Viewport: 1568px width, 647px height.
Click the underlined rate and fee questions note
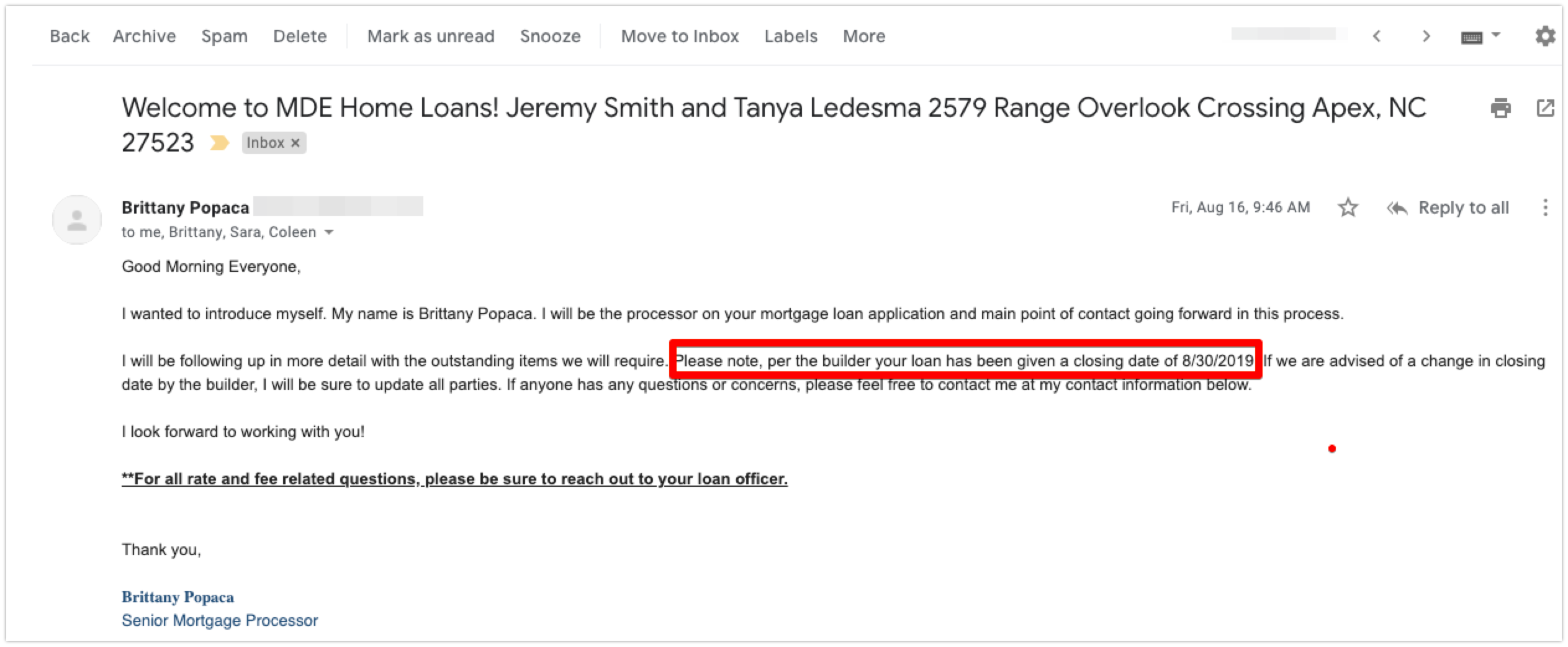coord(454,479)
